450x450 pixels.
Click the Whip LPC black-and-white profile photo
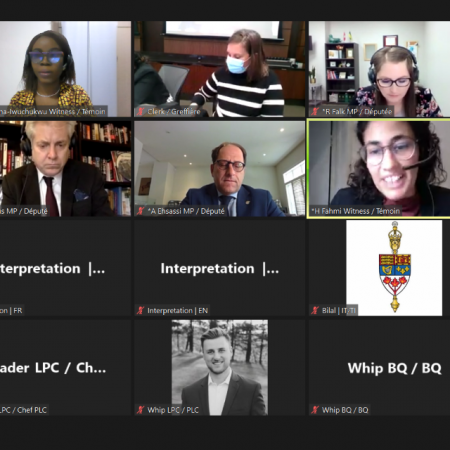220,368
